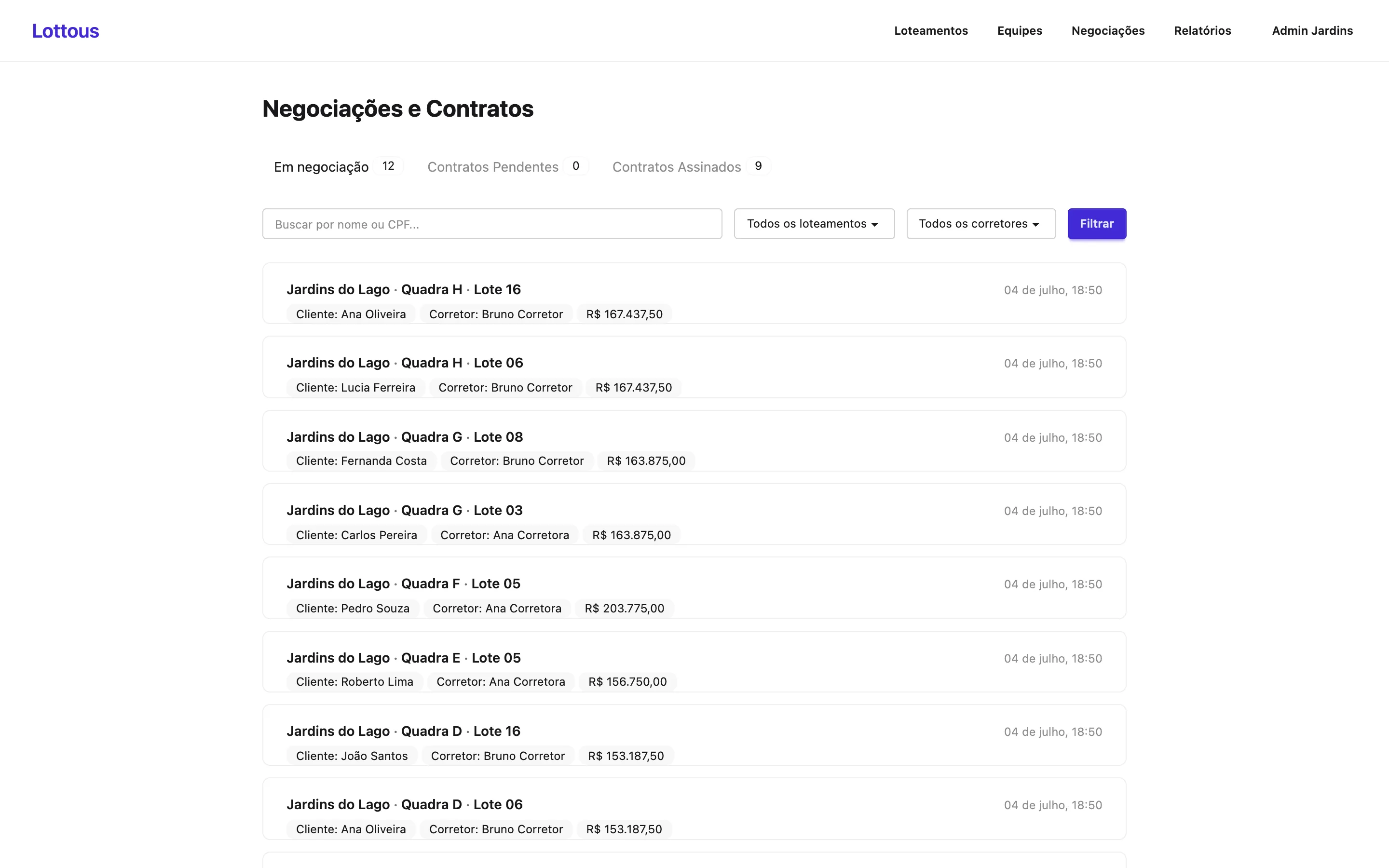Open the Quadra E Lote 05 negotiation

[x=694, y=662]
